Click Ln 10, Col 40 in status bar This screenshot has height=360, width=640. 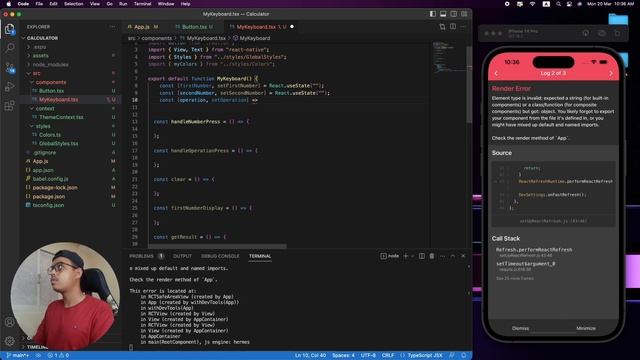click(x=310, y=356)
